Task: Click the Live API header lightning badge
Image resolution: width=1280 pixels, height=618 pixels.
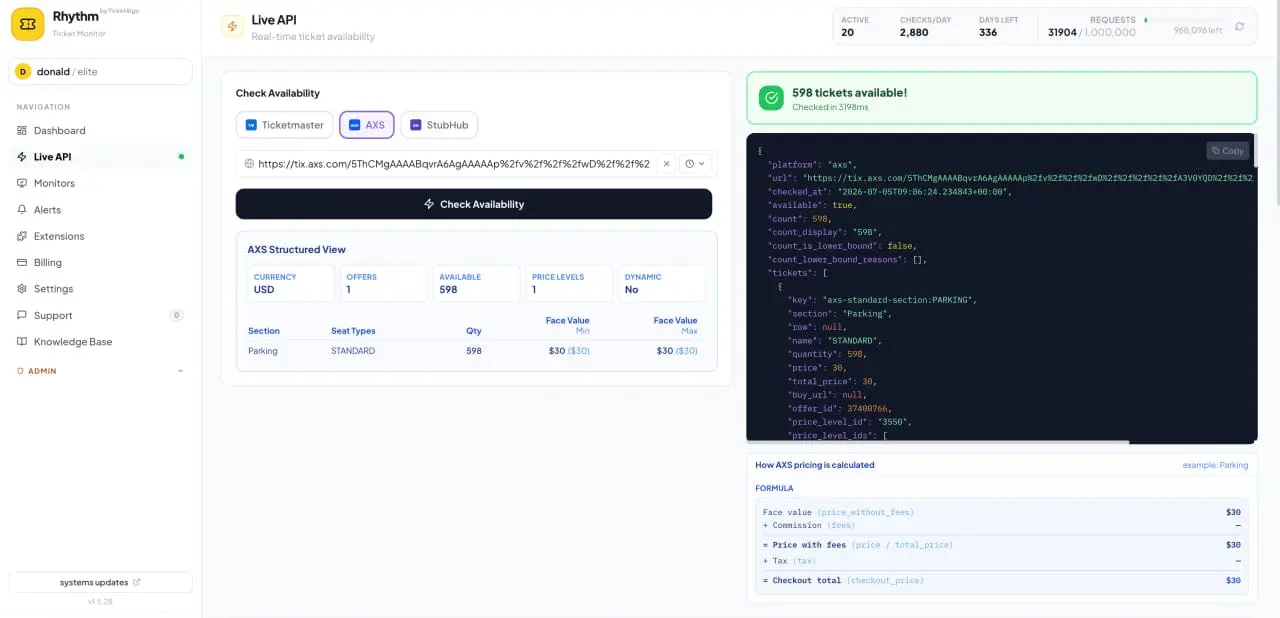Action: [232, 27]
